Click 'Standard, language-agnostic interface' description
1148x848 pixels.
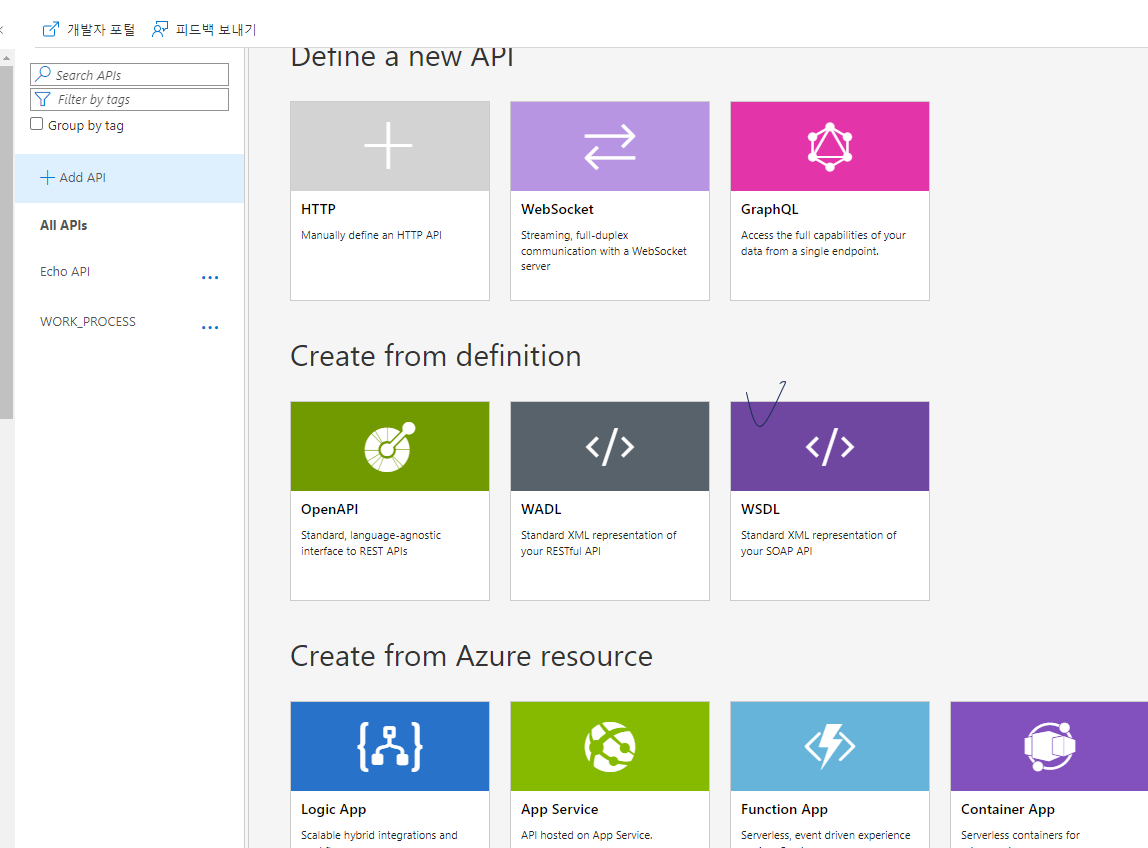pyautogui.click(x=371, y=543)
